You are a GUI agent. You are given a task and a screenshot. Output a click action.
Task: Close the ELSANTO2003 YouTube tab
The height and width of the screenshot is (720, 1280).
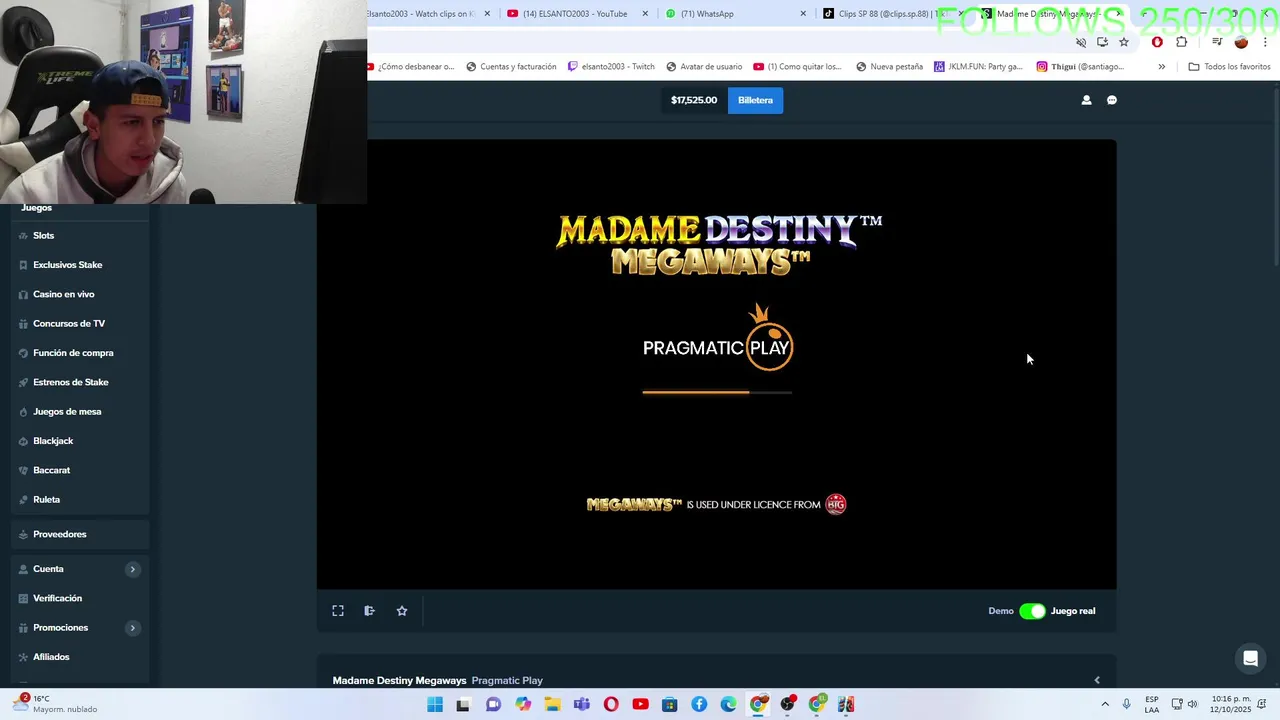645,14
